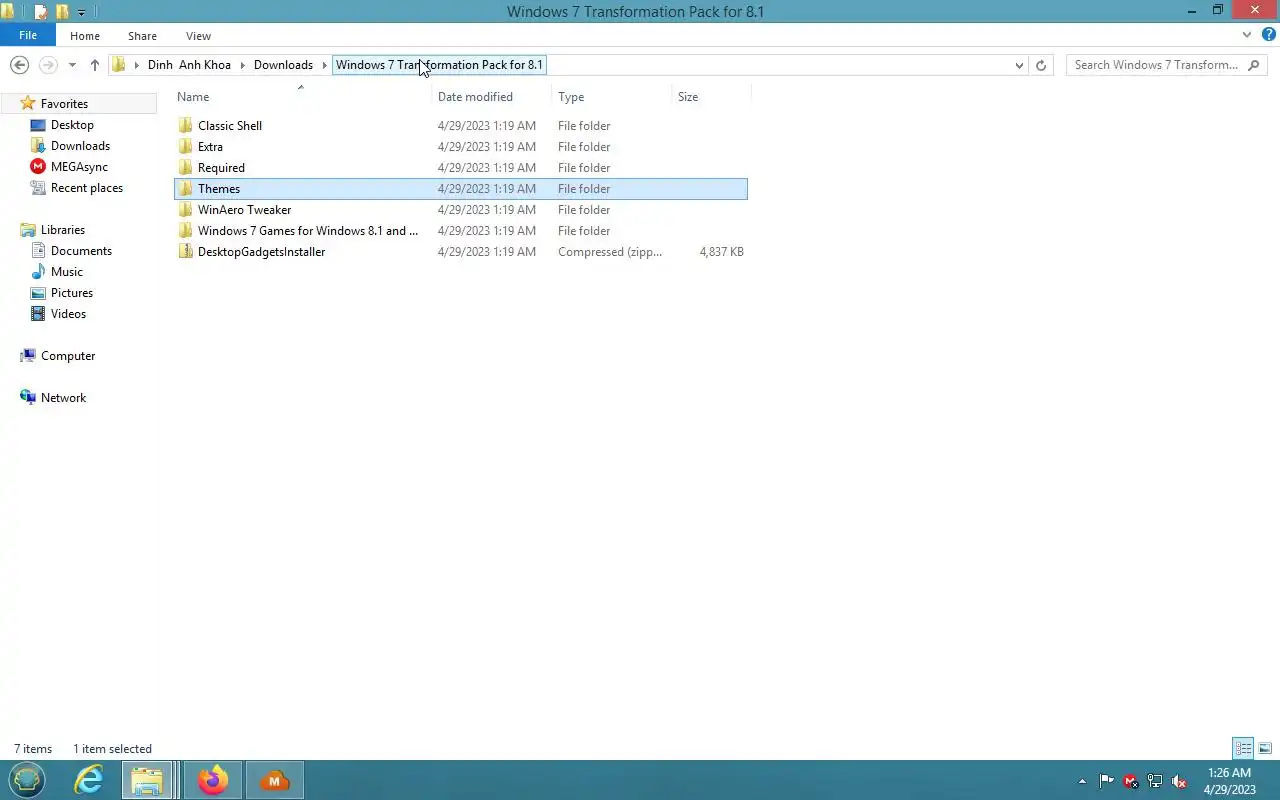Click the File Explorer taskbar button

147,780
